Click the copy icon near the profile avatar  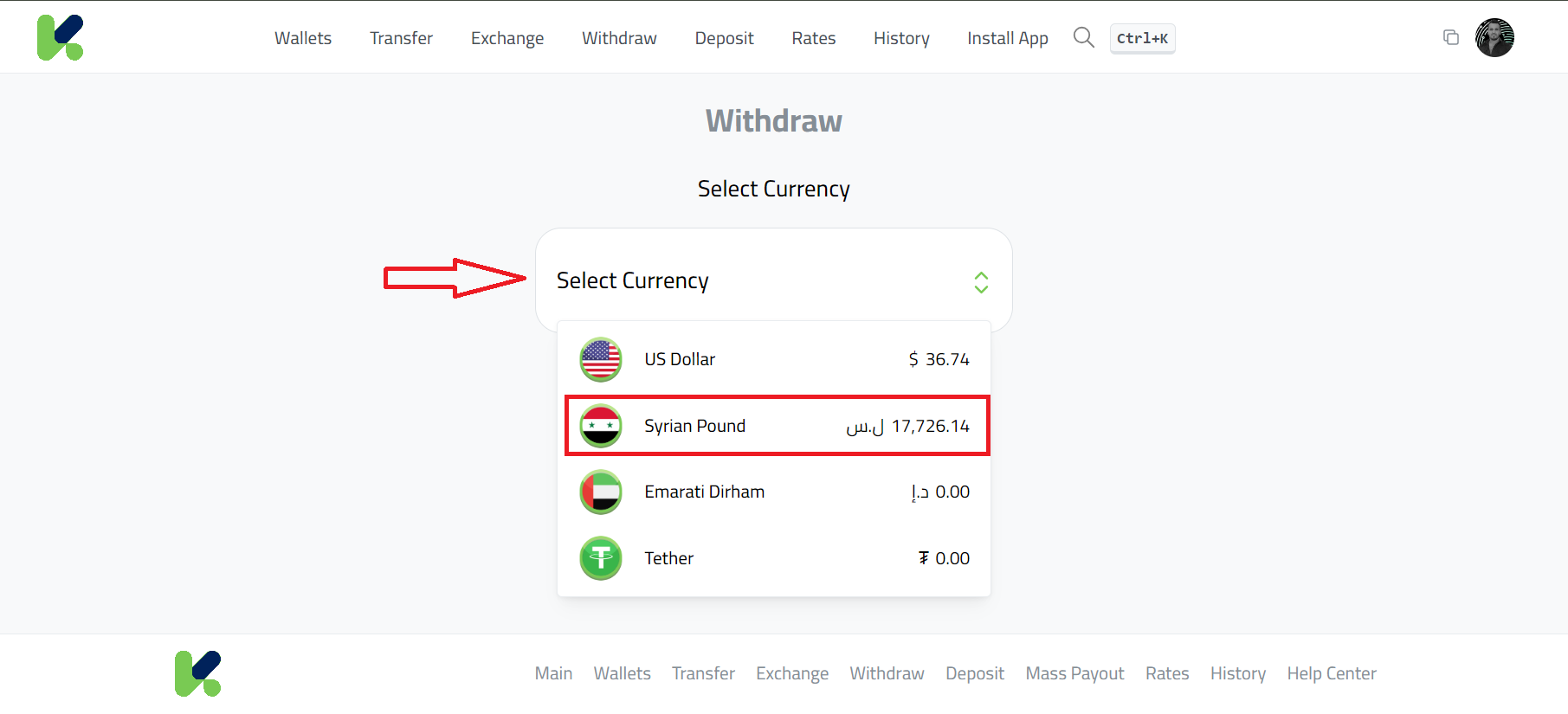(x=1451, y=37)
